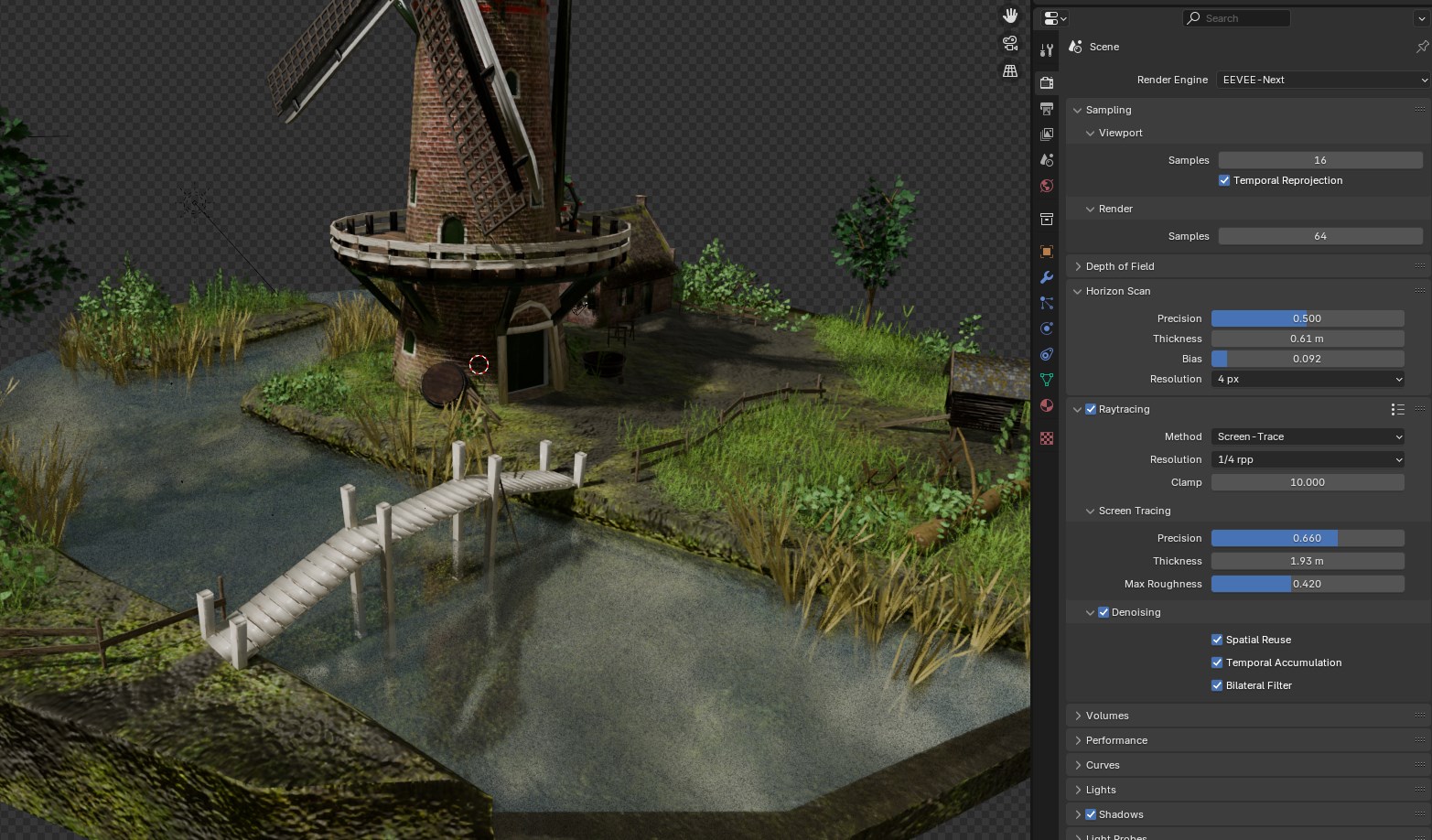Collapse the Sampling panel

1077,110
